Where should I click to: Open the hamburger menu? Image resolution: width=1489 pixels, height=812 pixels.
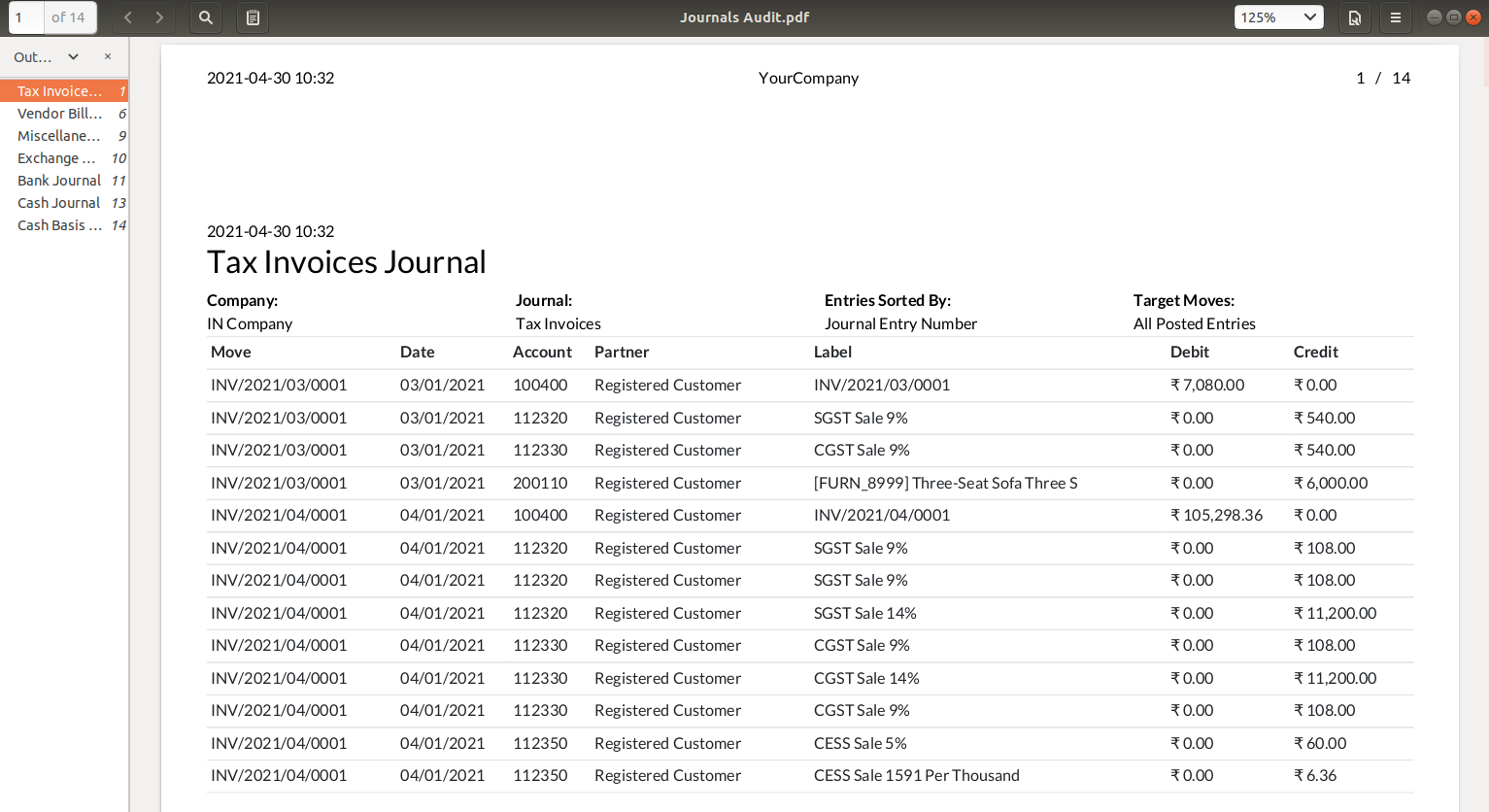click(x=1396, y=17)
